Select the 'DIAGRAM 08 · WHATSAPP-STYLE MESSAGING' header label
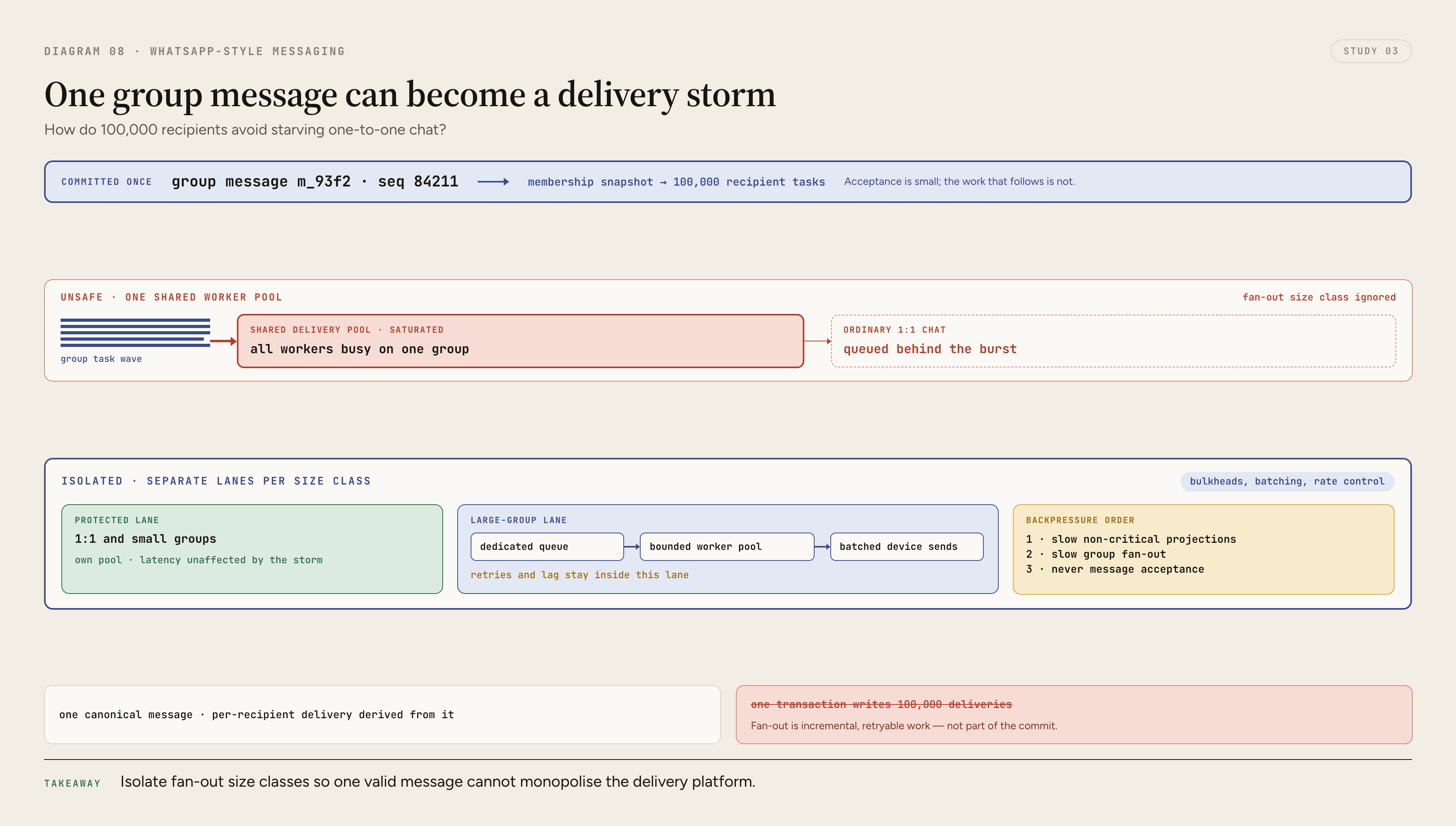Image resolution: width=1456 pixels, height=826 pixels. coord(195,52)
